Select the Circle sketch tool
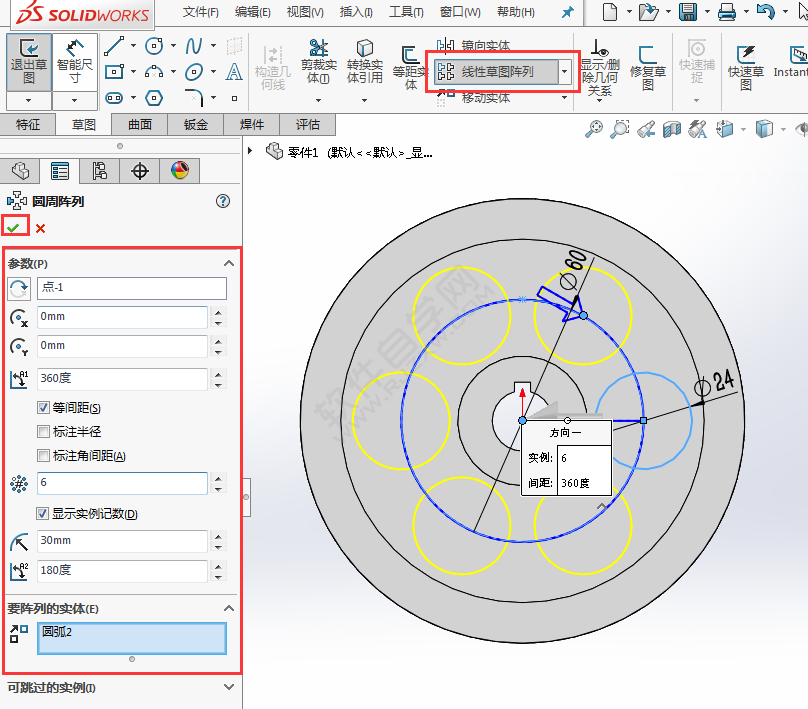 click(154, 46)
